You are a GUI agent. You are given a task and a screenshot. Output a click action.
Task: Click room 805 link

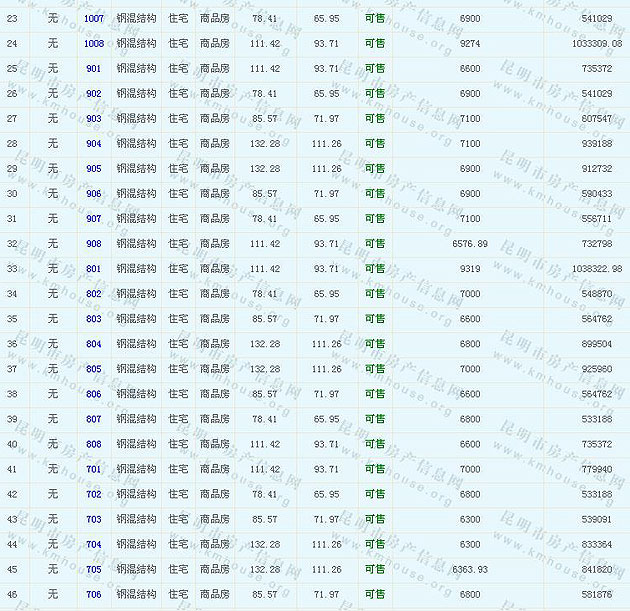click(x=93, y=369)
